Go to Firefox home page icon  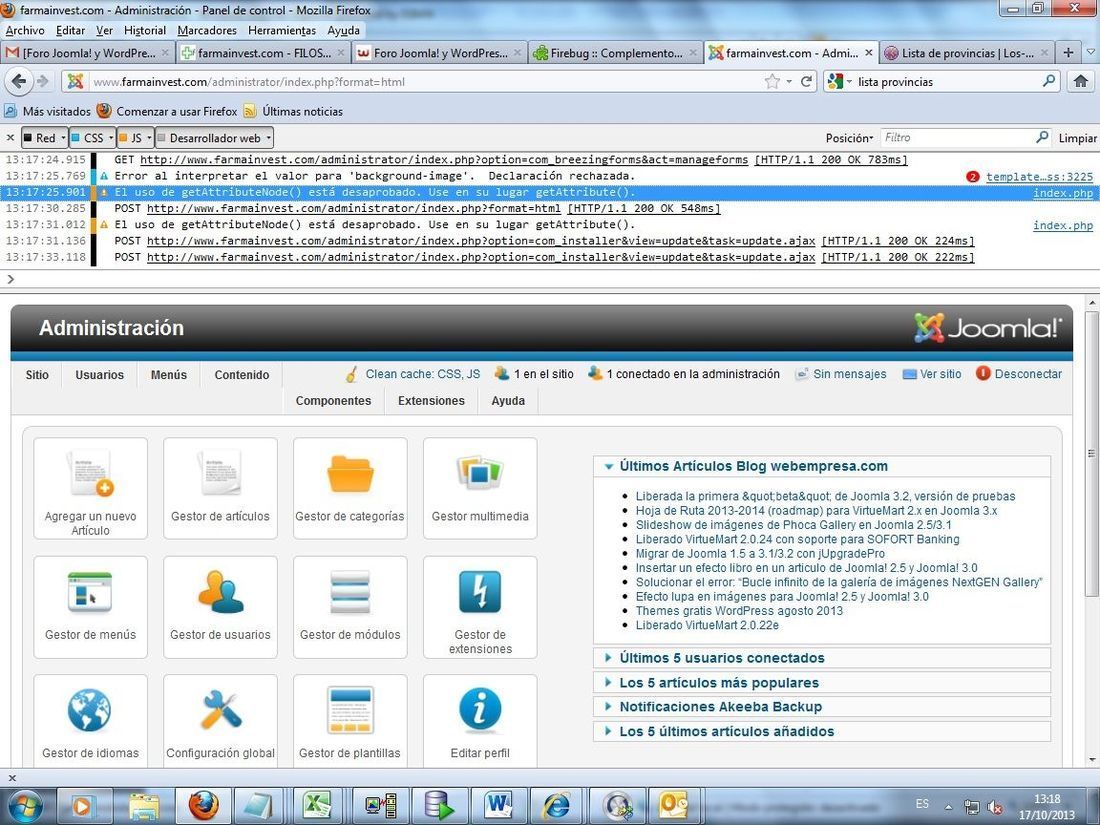[1081, 81]
